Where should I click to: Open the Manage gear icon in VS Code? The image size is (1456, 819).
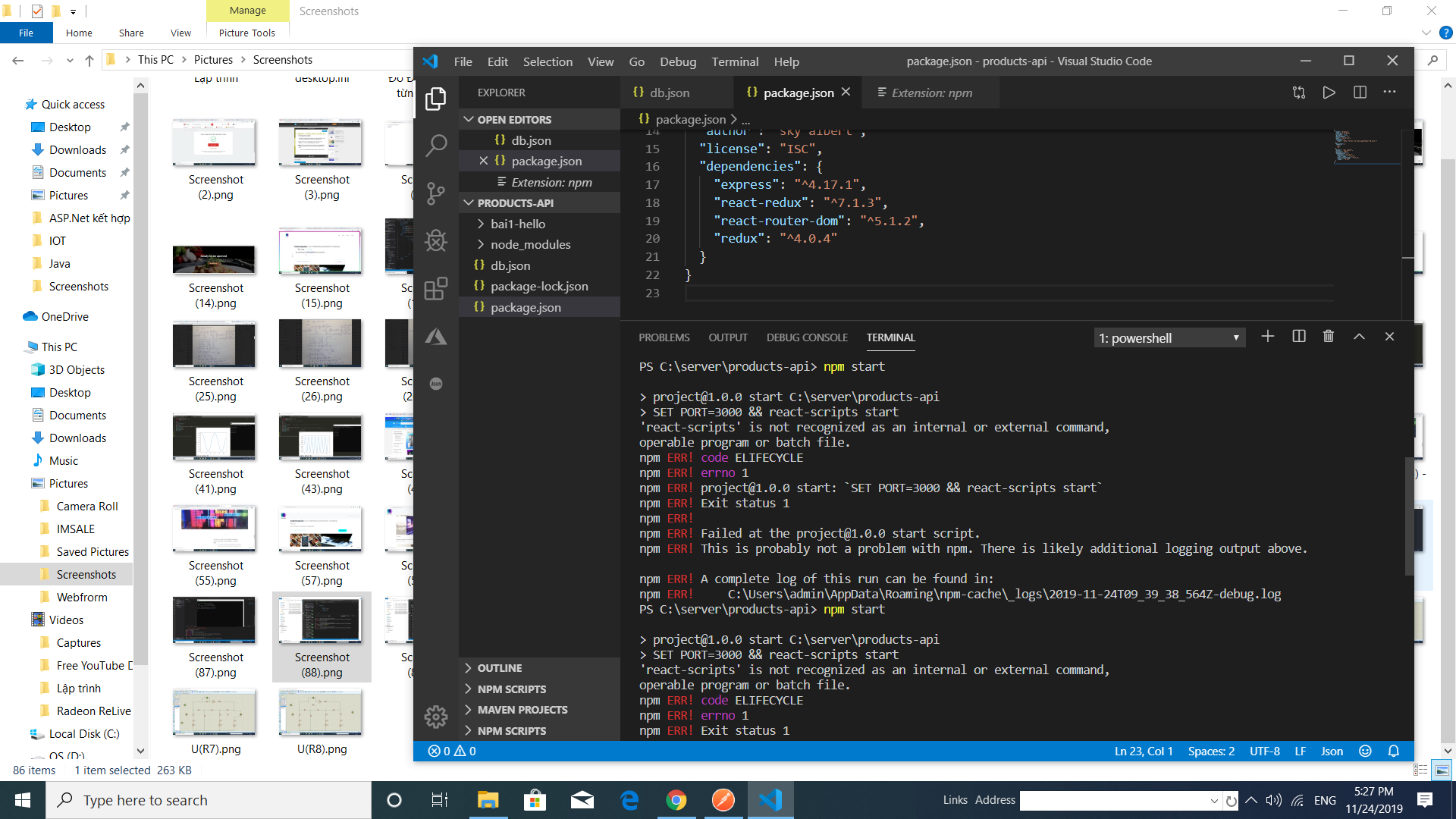tap(436, 717)
